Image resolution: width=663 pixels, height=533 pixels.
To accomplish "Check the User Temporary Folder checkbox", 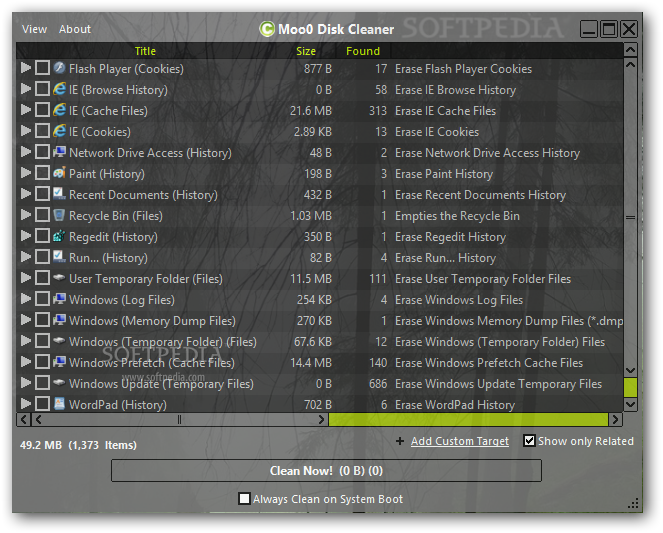I will [x=42, y=278].
